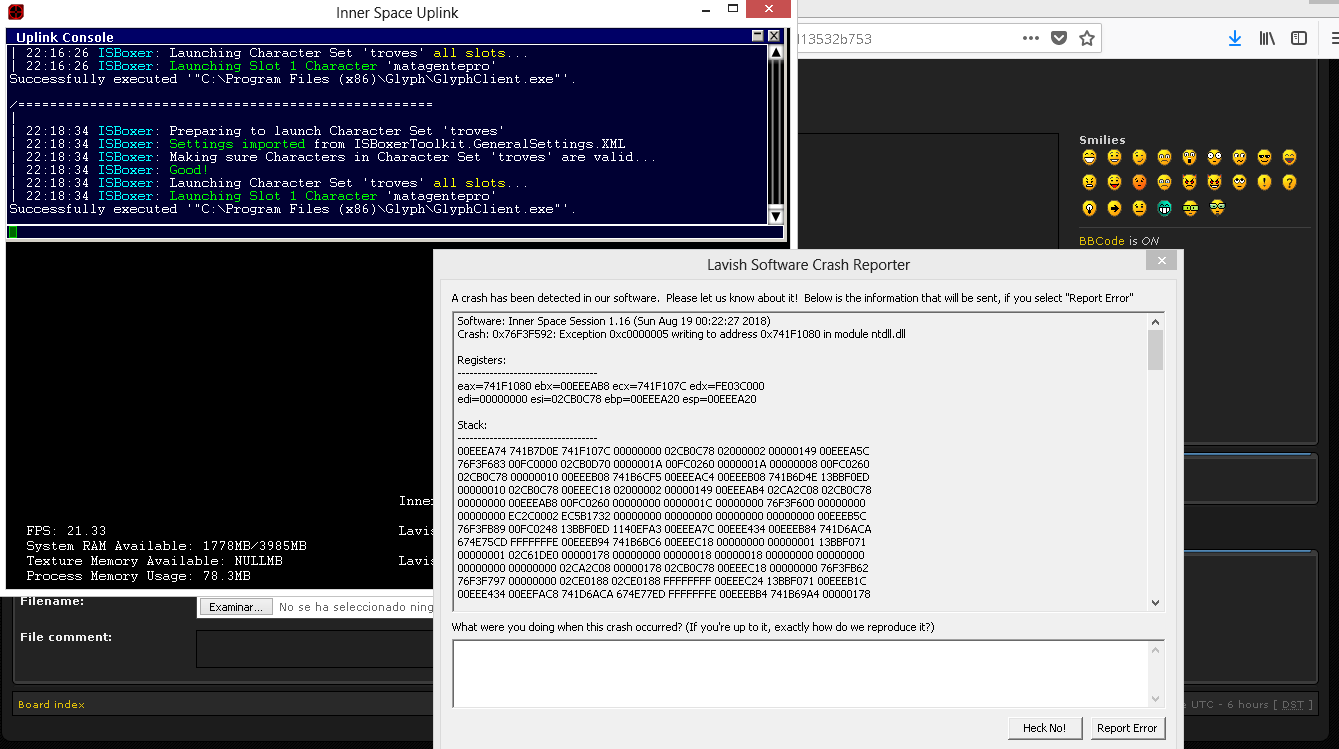Insert the mad angry smiley
The width and height of the screenshot is (1339, 749).
[x=1089, y=182]
